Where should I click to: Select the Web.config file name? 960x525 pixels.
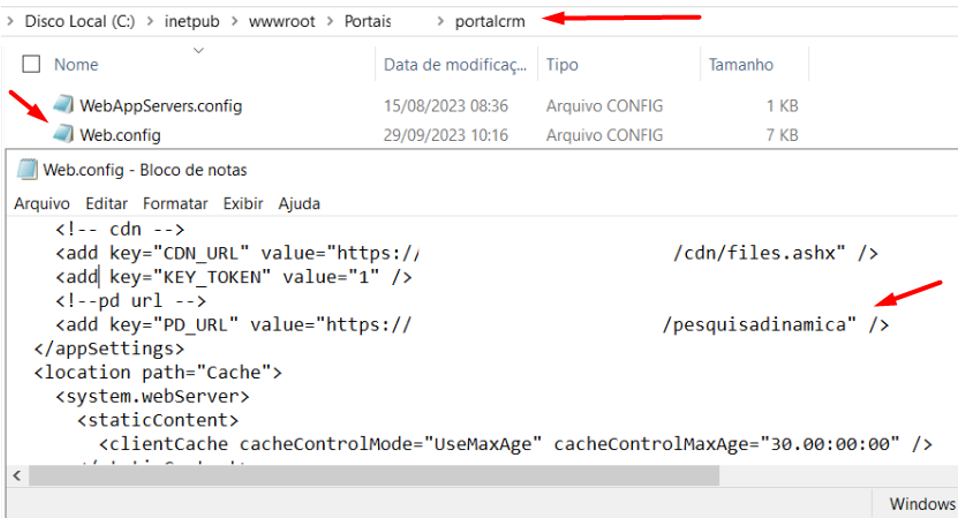pyautogui.click(x=120, y=134)
